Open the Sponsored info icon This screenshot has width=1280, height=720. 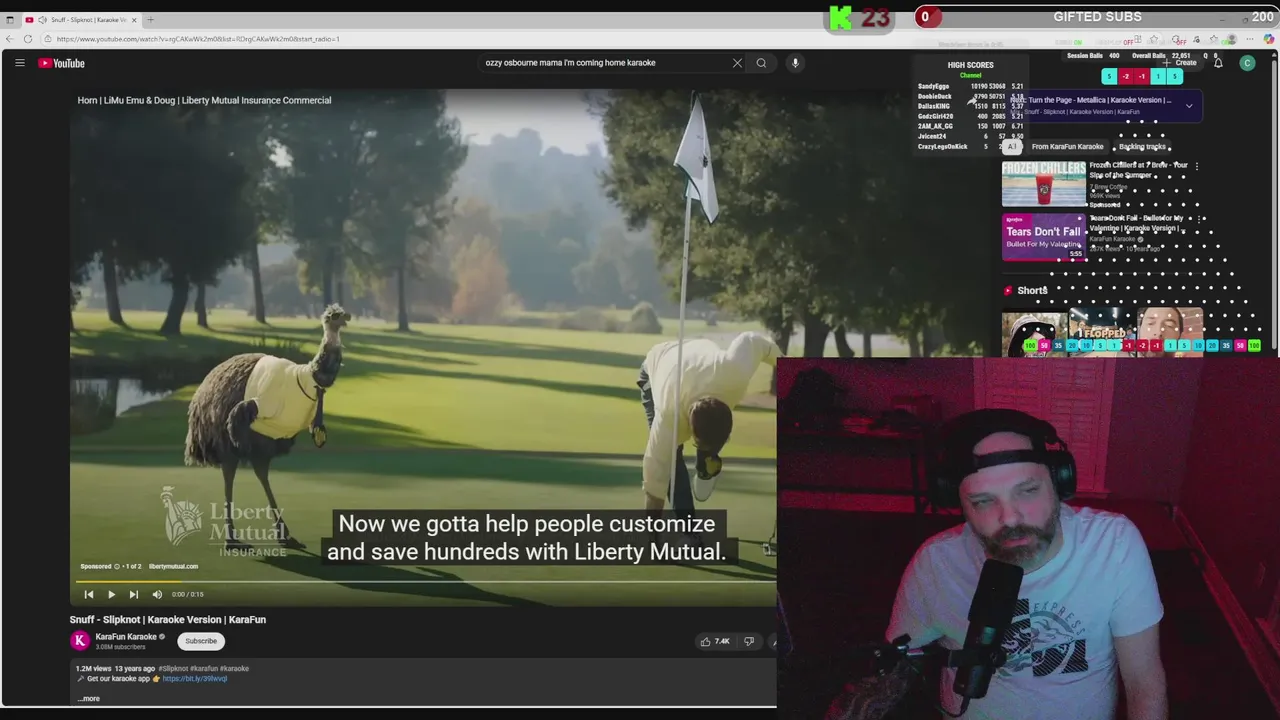click(x=116, y=566)
